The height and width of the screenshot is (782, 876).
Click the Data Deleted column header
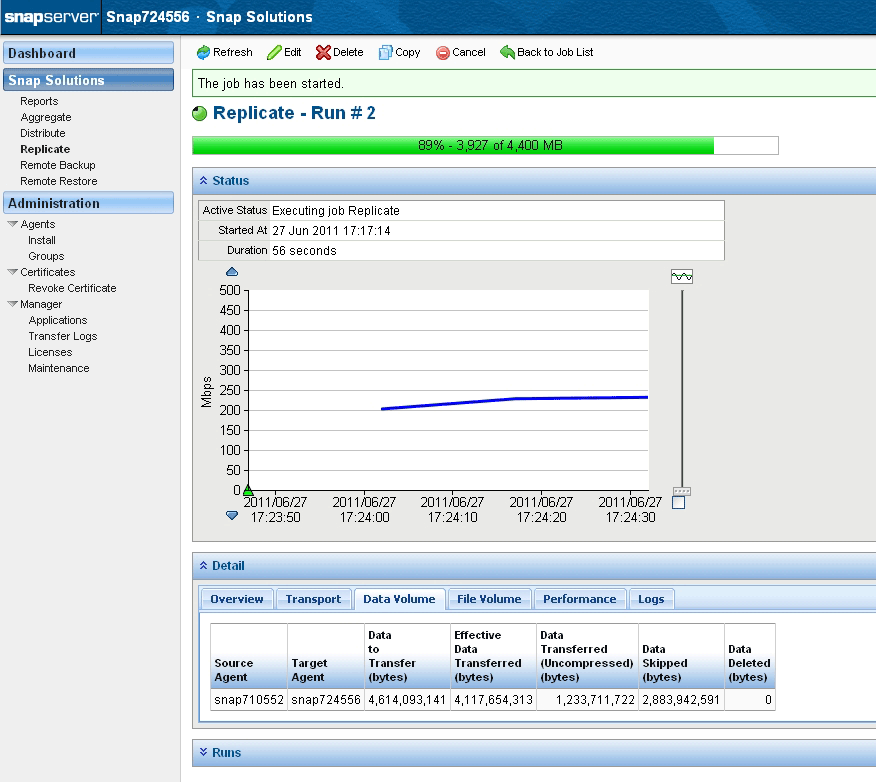point(750,656)
